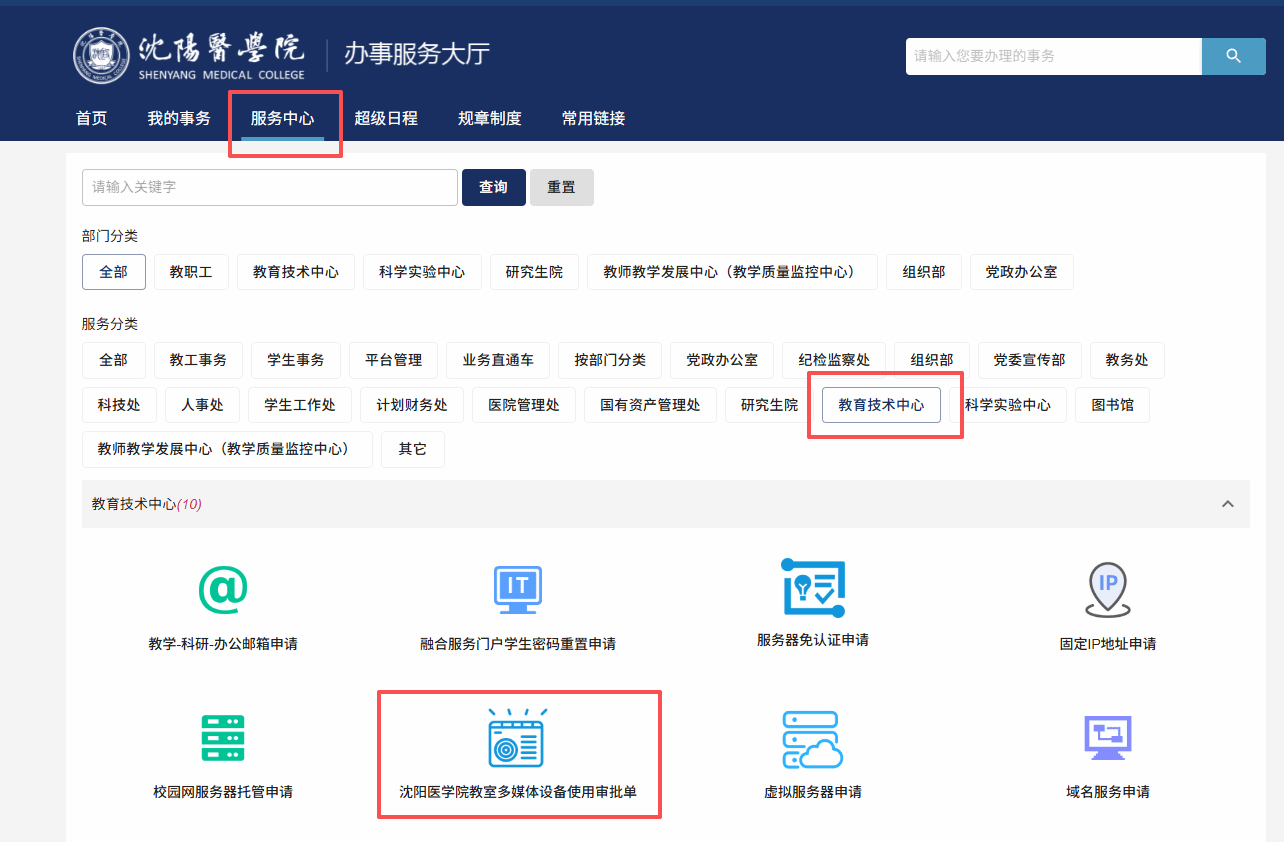This screenshot has width=1284, height=842.
Task: Click the 查询 search button
Action: click(x=494, y=187)
